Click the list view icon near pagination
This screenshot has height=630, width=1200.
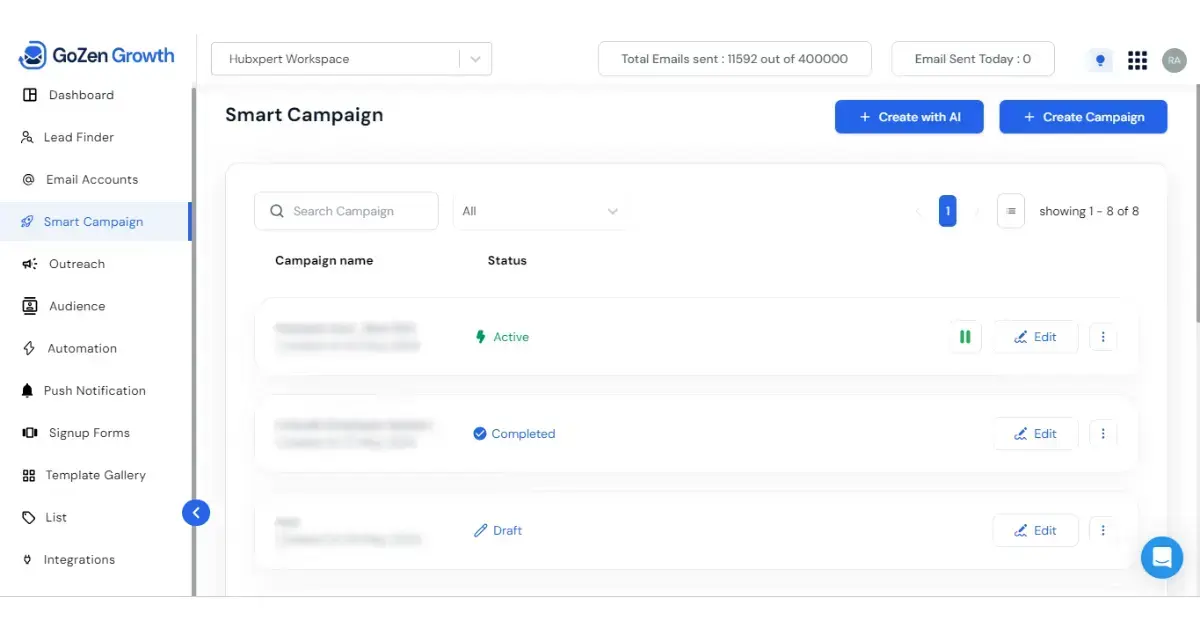[x=1011, y=211]
